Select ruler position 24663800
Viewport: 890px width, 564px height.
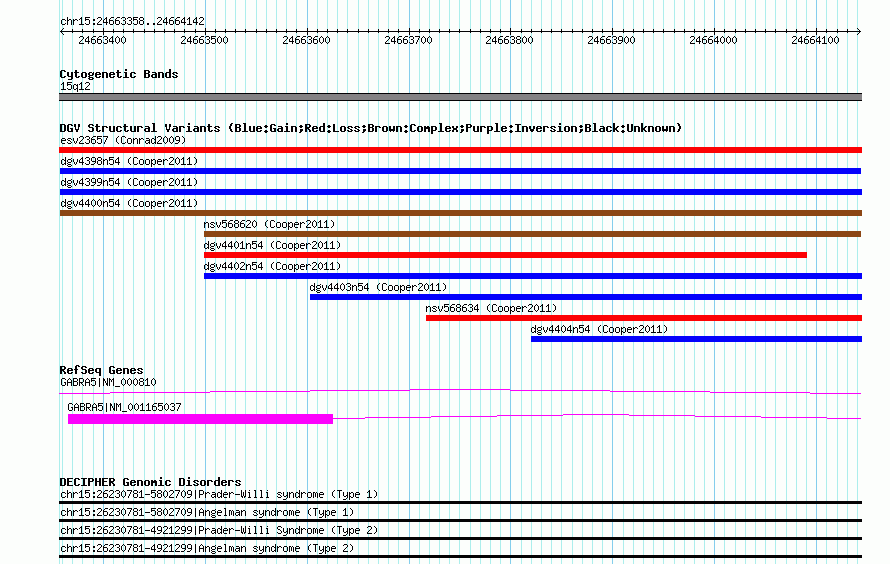[510, 40]
